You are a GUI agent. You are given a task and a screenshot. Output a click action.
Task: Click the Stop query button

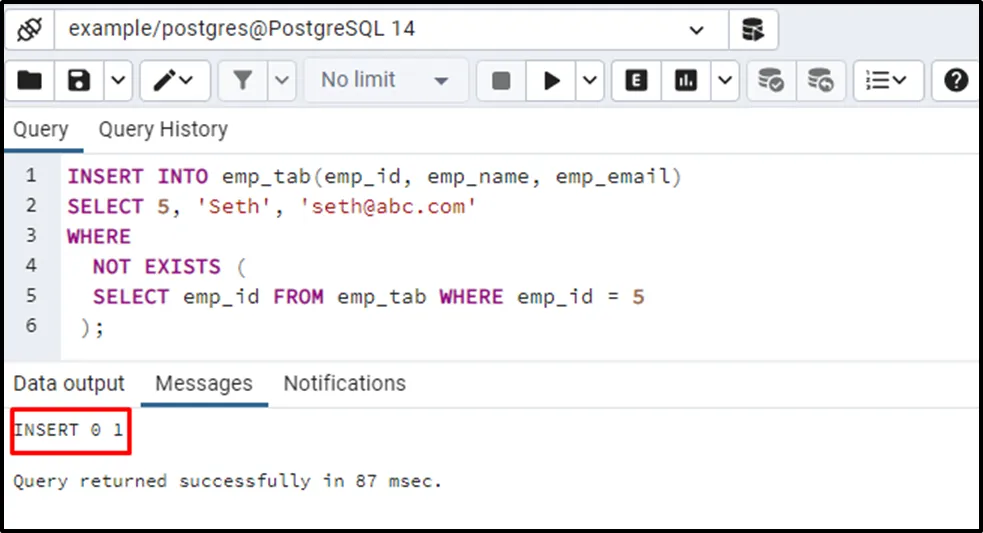(501, 80)
